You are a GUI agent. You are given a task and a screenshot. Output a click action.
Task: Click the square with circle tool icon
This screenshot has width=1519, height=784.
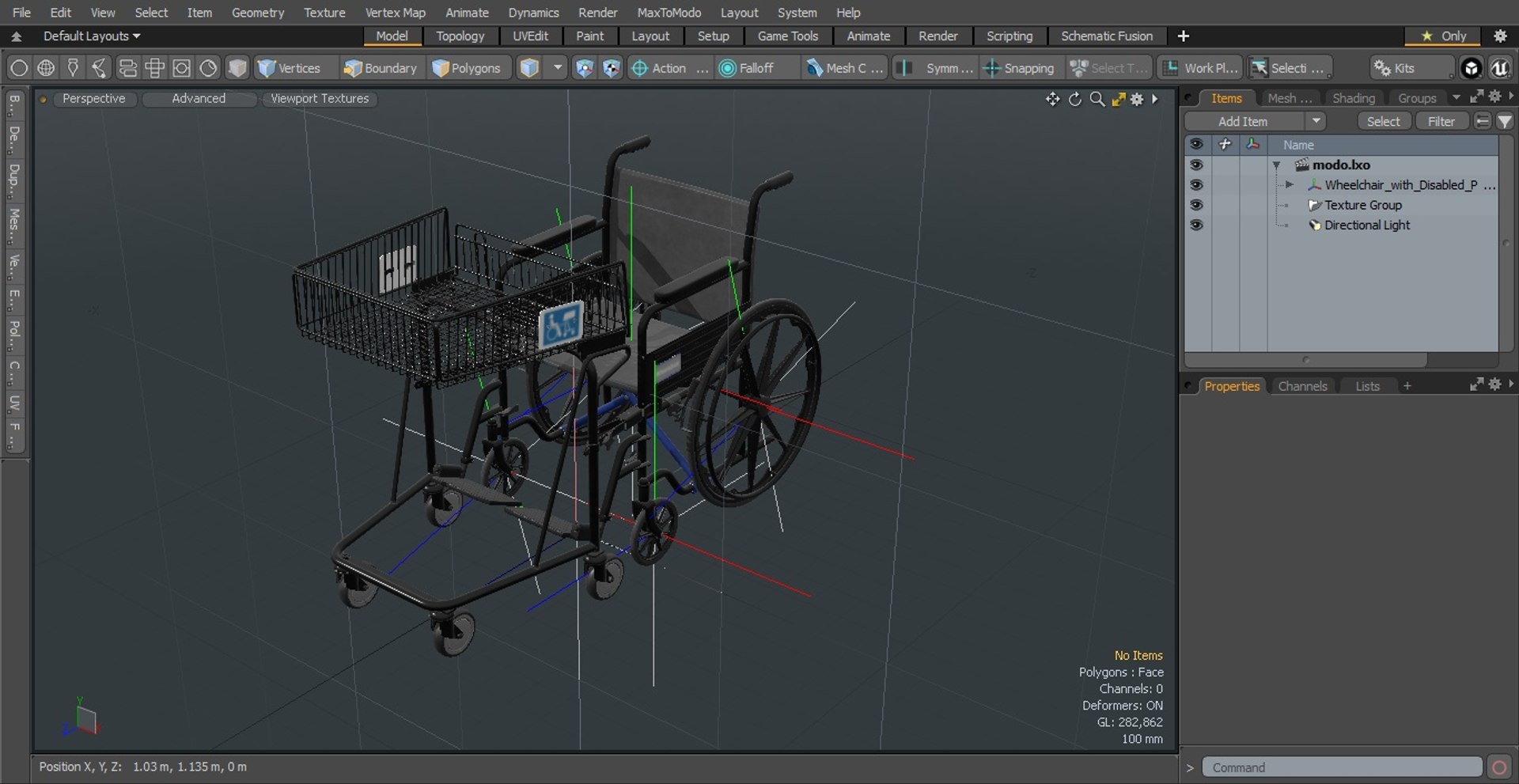(181, 68)
